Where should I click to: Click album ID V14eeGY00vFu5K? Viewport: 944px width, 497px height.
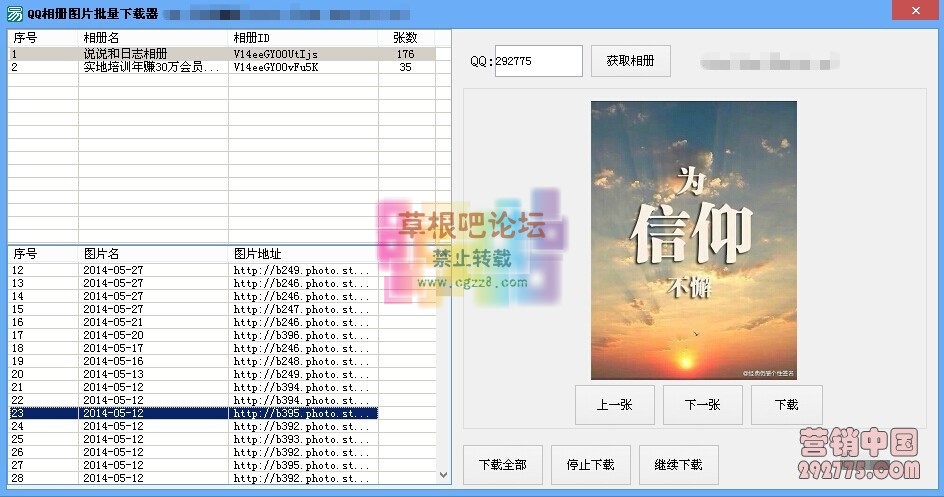pos(276,67)
